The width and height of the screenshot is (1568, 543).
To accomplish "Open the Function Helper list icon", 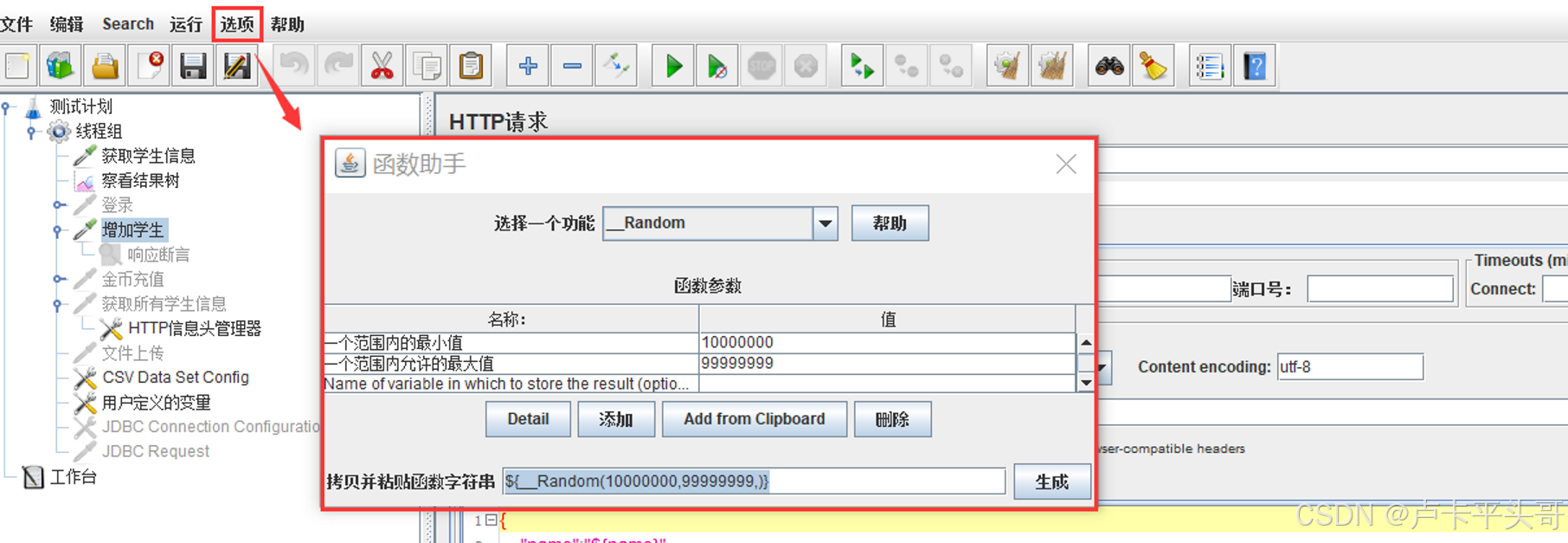I will click(x=1210, y=66).
